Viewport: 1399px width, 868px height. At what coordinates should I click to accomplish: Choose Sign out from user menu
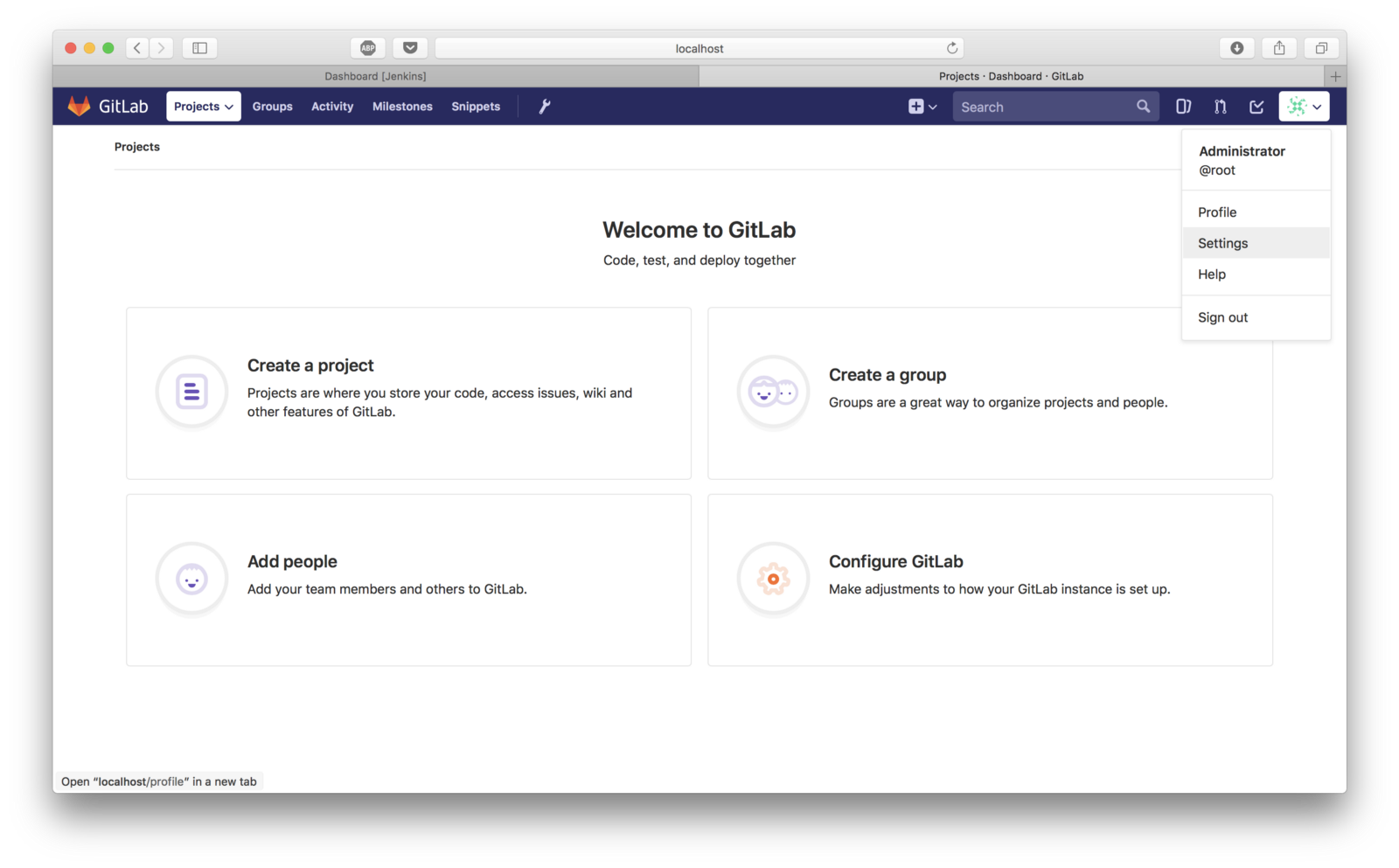point(1256,317)
